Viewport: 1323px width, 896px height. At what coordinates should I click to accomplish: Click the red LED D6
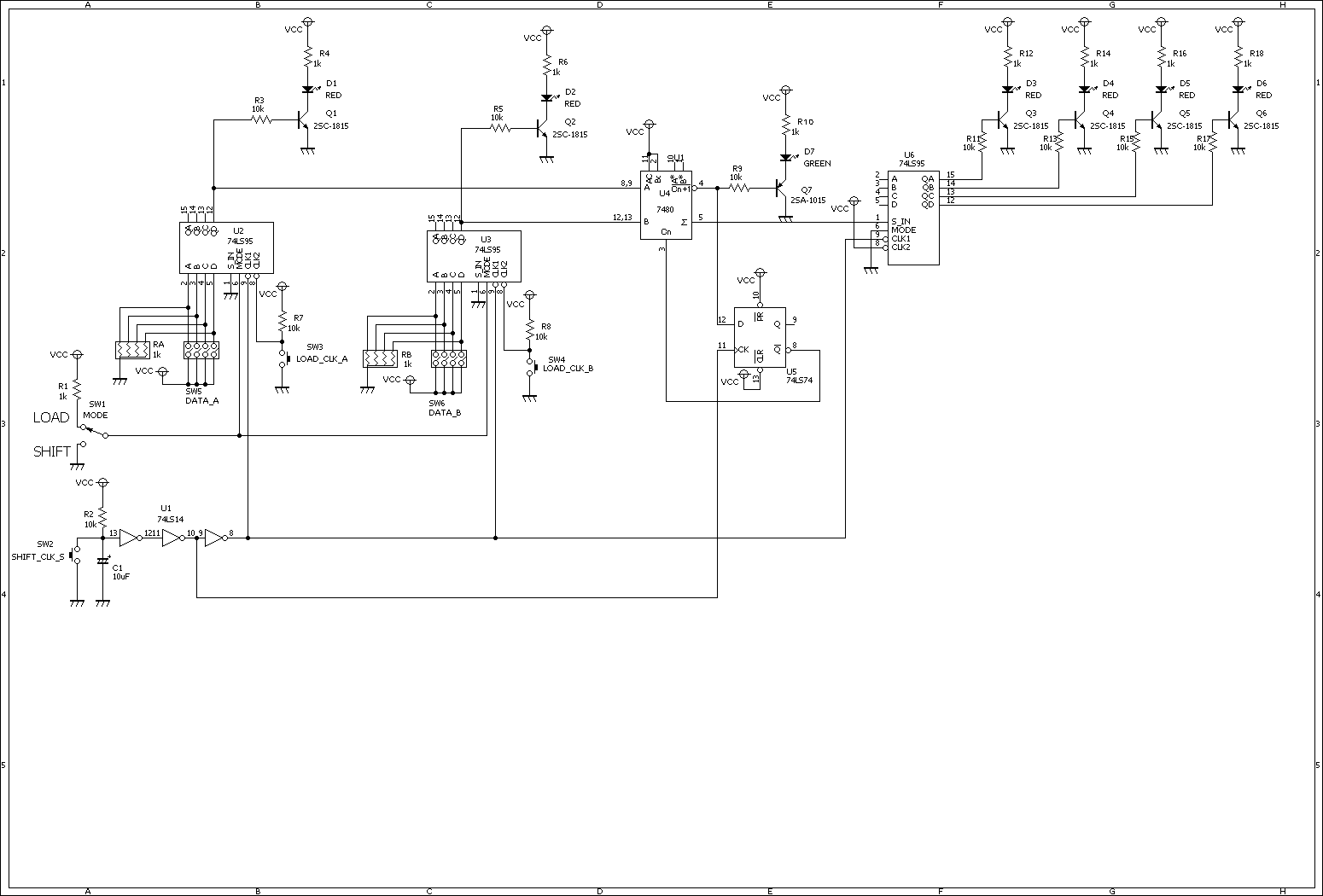1238,90
